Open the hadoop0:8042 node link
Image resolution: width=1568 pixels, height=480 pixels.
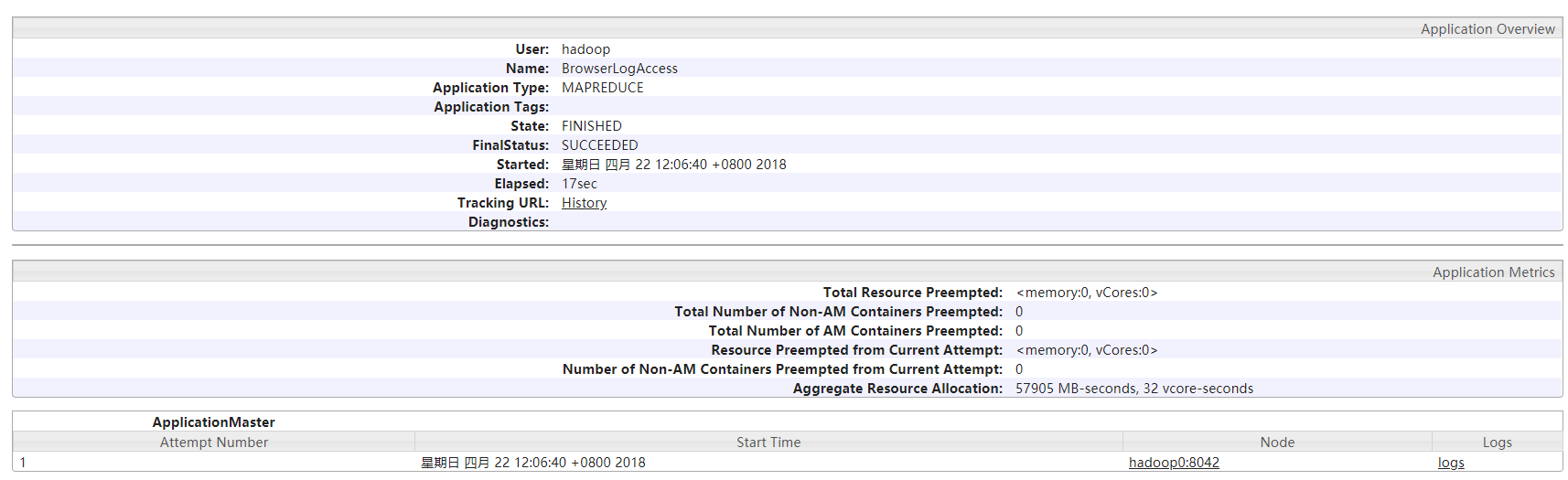[1174, 463]
